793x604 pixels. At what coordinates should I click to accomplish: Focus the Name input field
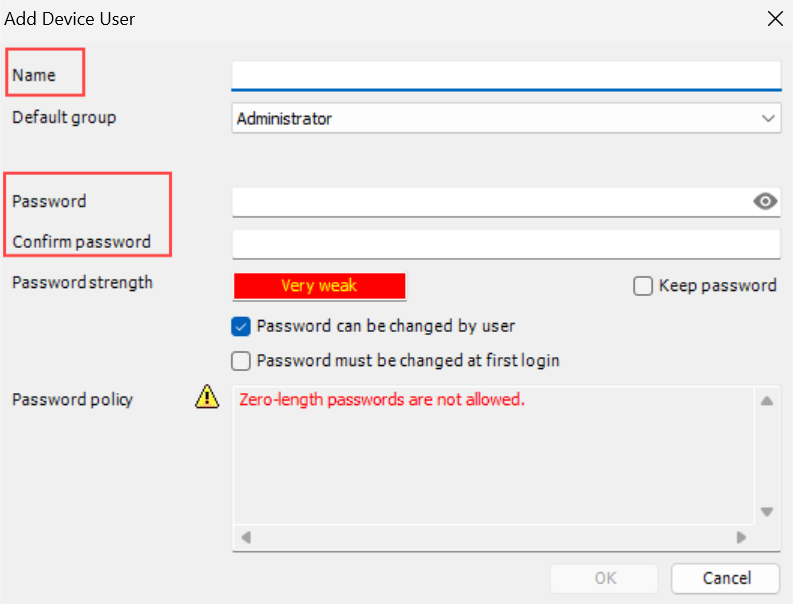pos(506,76)
